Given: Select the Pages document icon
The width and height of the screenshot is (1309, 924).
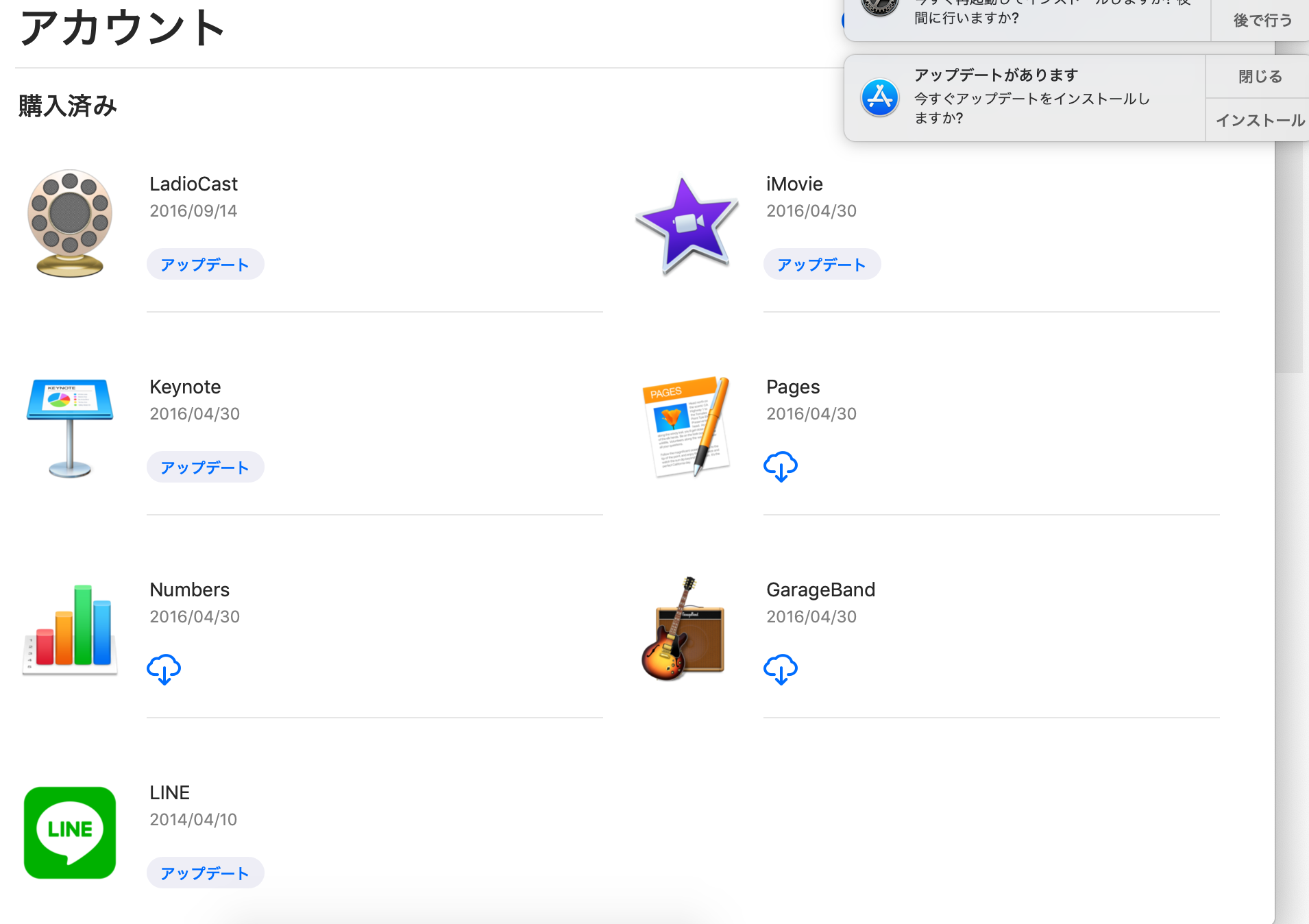Looking at the screenshot, I should tap(686, 426).
